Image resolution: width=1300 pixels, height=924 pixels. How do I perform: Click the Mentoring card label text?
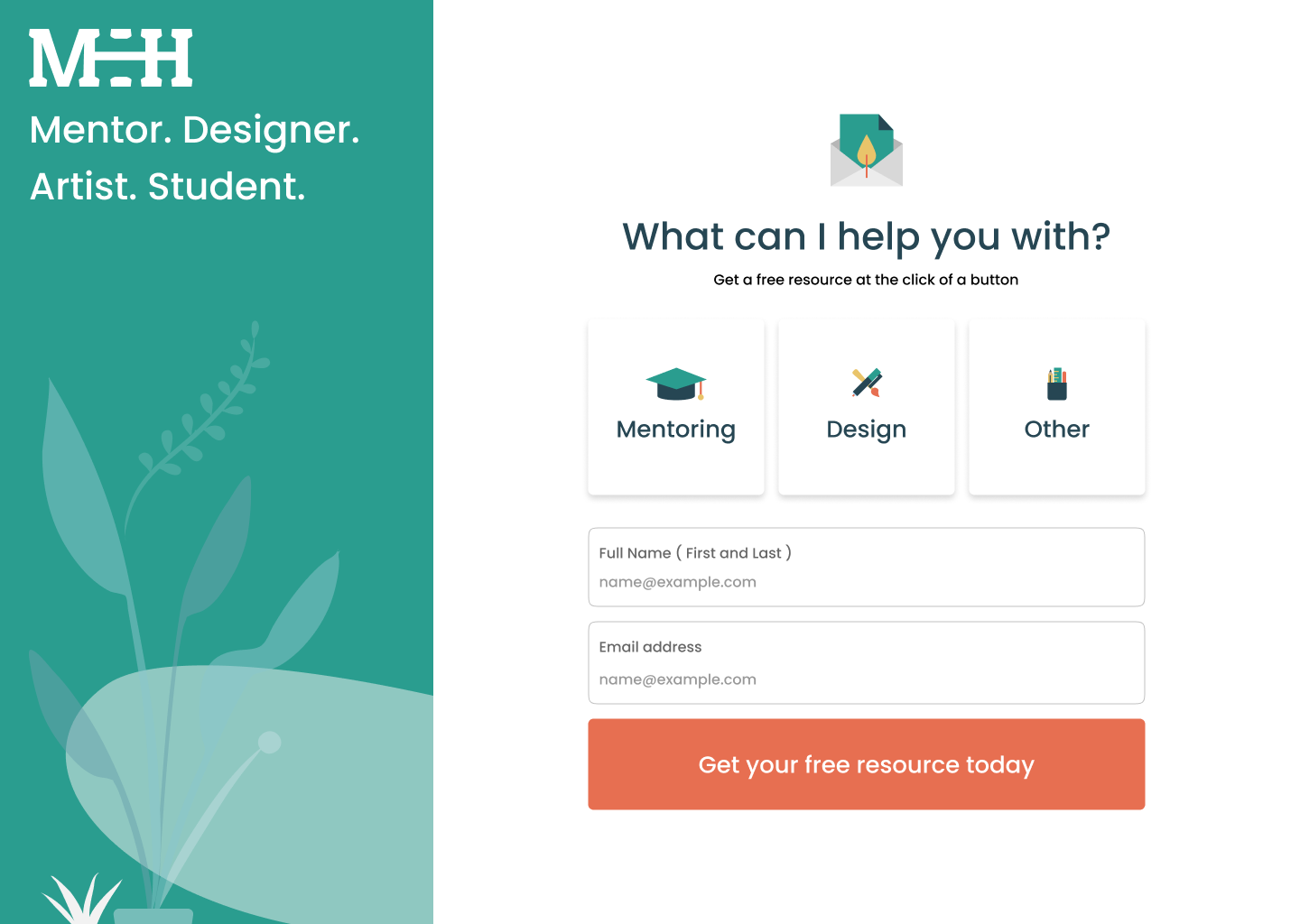675,429
